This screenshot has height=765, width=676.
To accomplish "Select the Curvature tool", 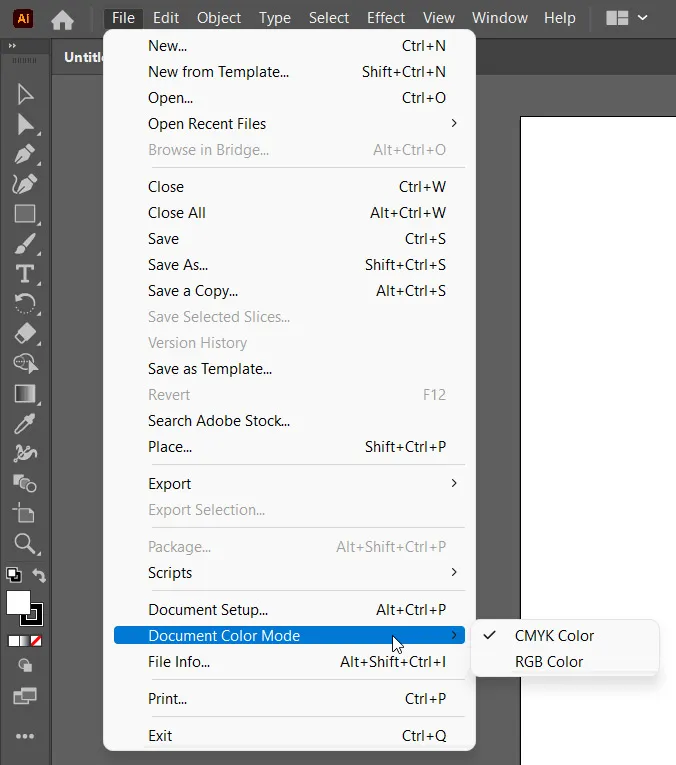I will (x=25, y=184).
